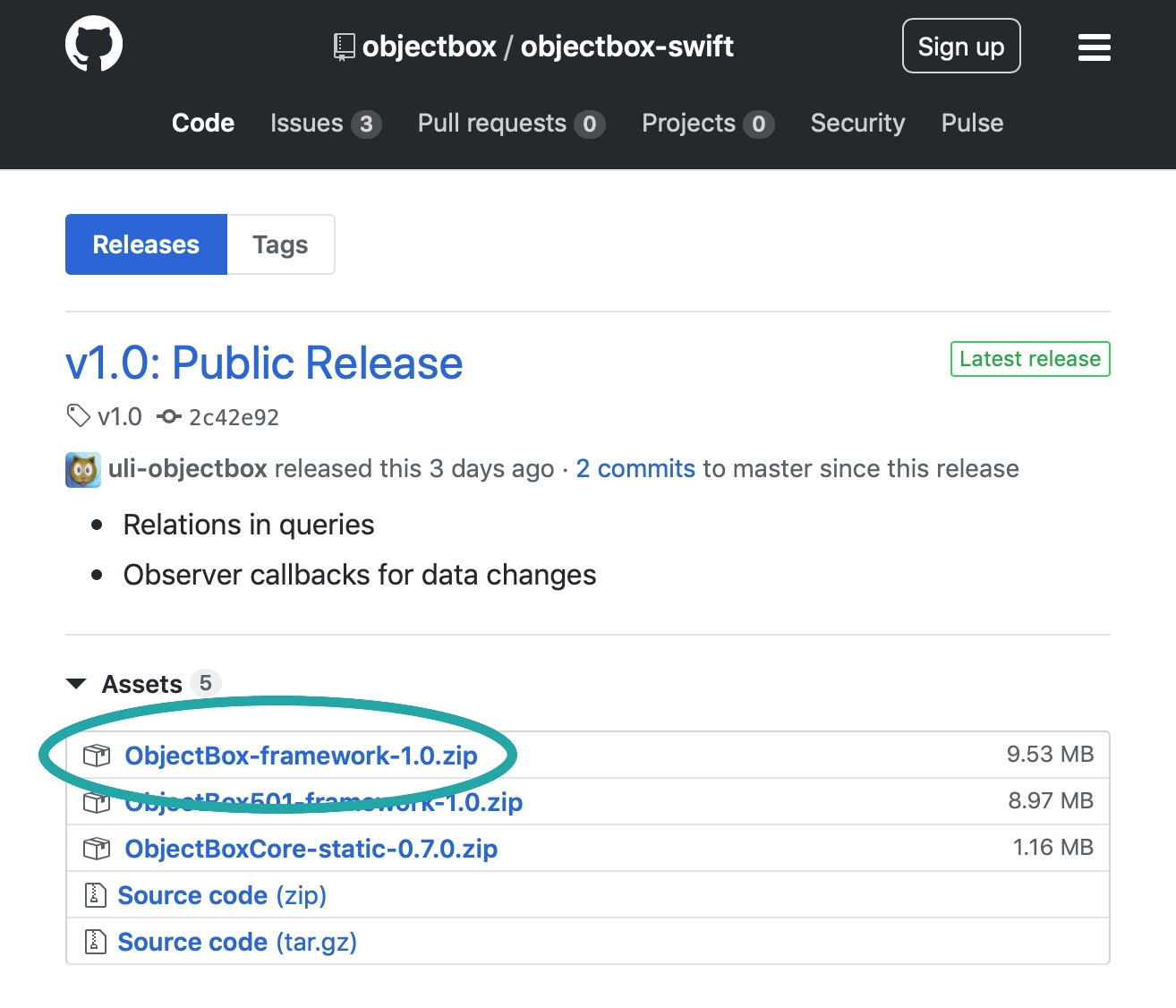This screenshot has width=1176, height=1008.
Task: Click the Latest release badge
Action: [x=1030, y=359]
